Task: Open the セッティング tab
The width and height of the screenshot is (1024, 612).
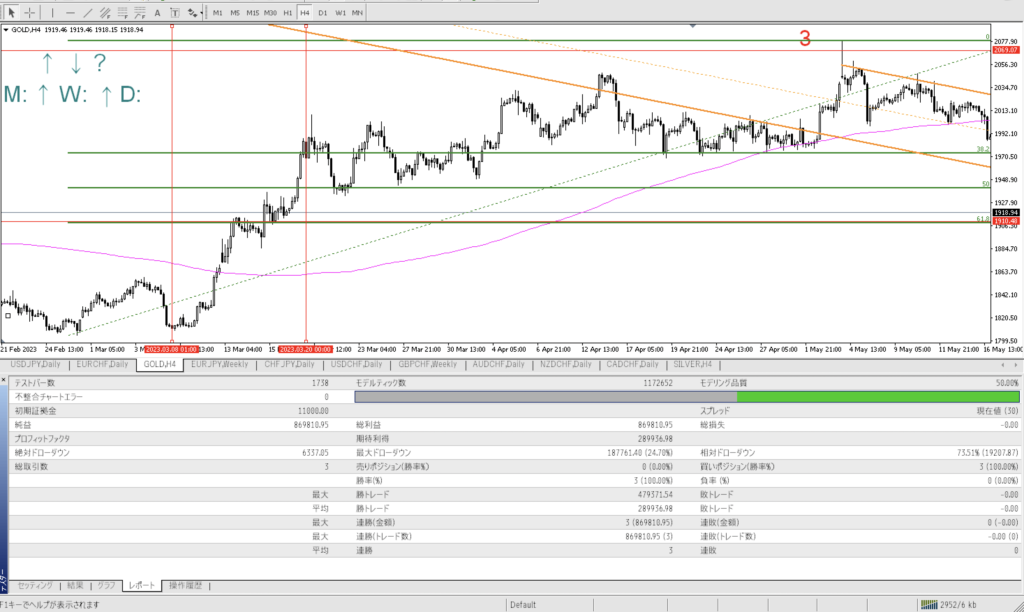Action: click(36, 585)
